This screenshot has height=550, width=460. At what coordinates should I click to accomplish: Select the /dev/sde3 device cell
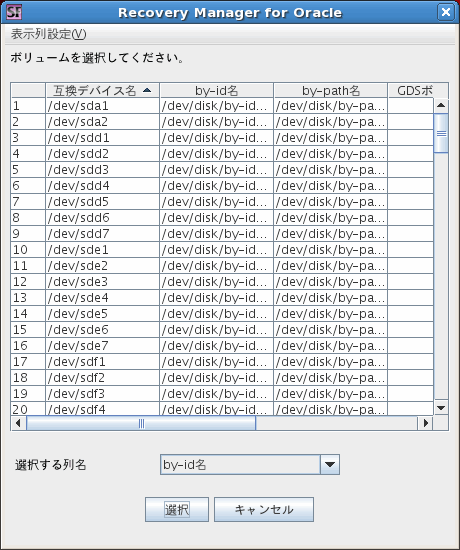click(102, 282)
